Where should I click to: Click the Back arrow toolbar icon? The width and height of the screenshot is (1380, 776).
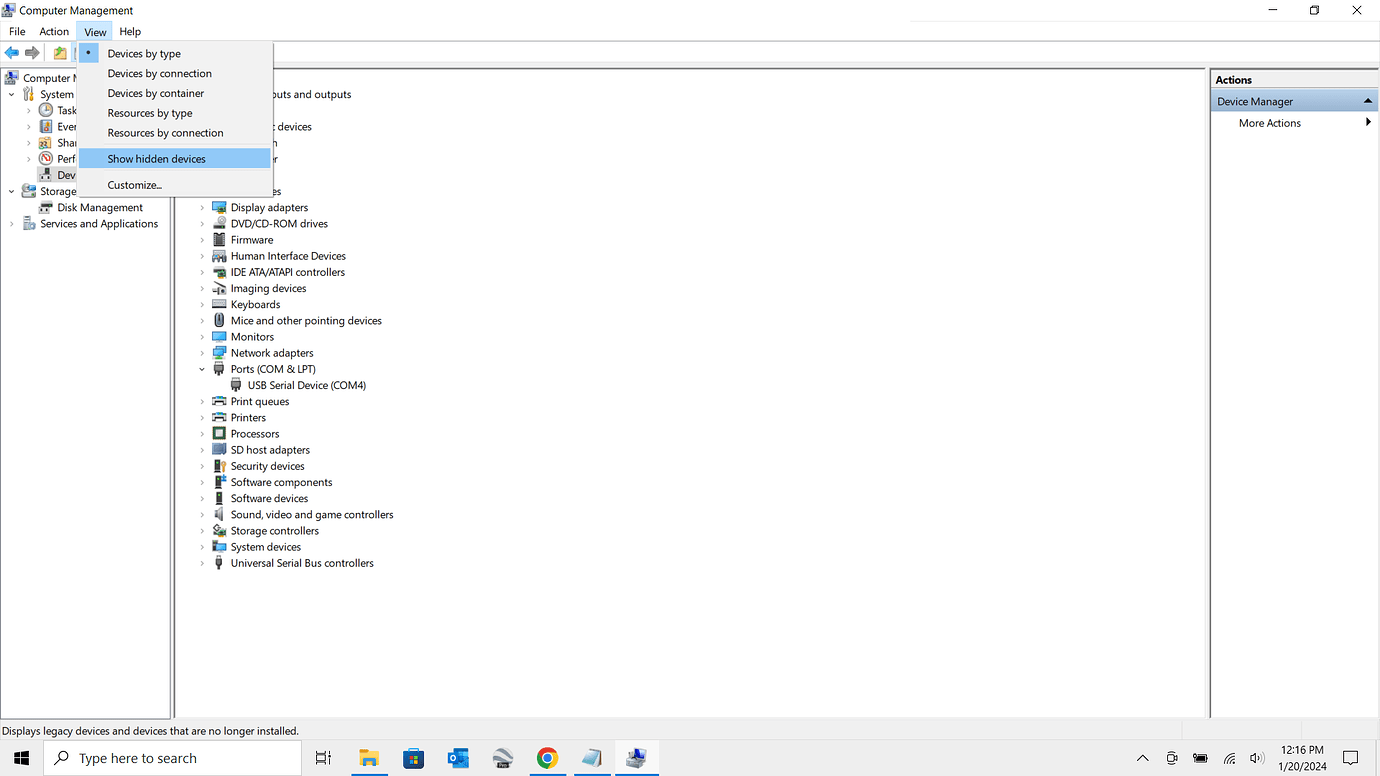[x=12, y=53]
